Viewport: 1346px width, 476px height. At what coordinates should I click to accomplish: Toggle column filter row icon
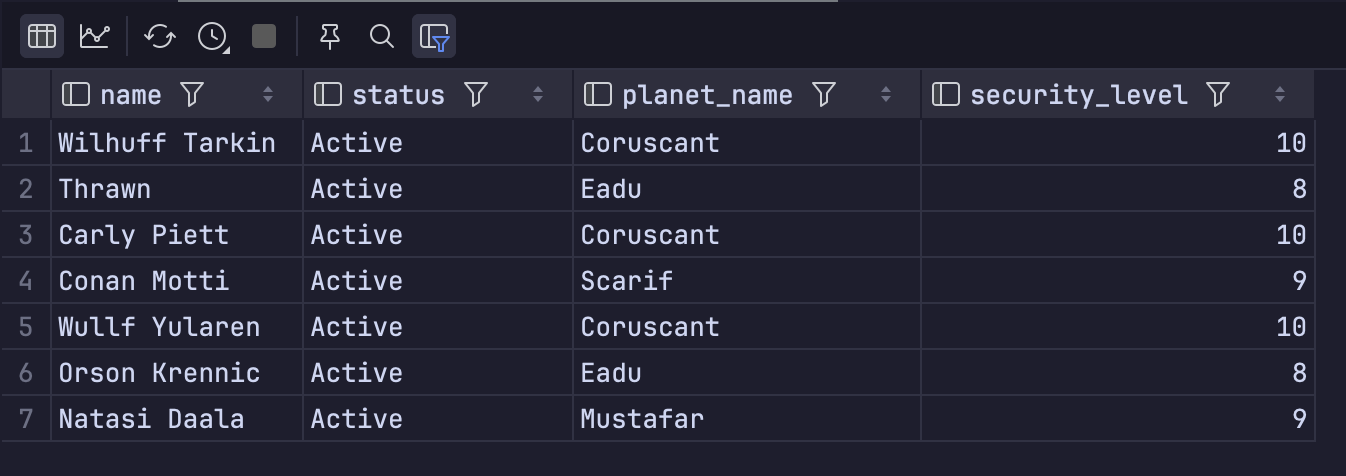tap(434, 37)
